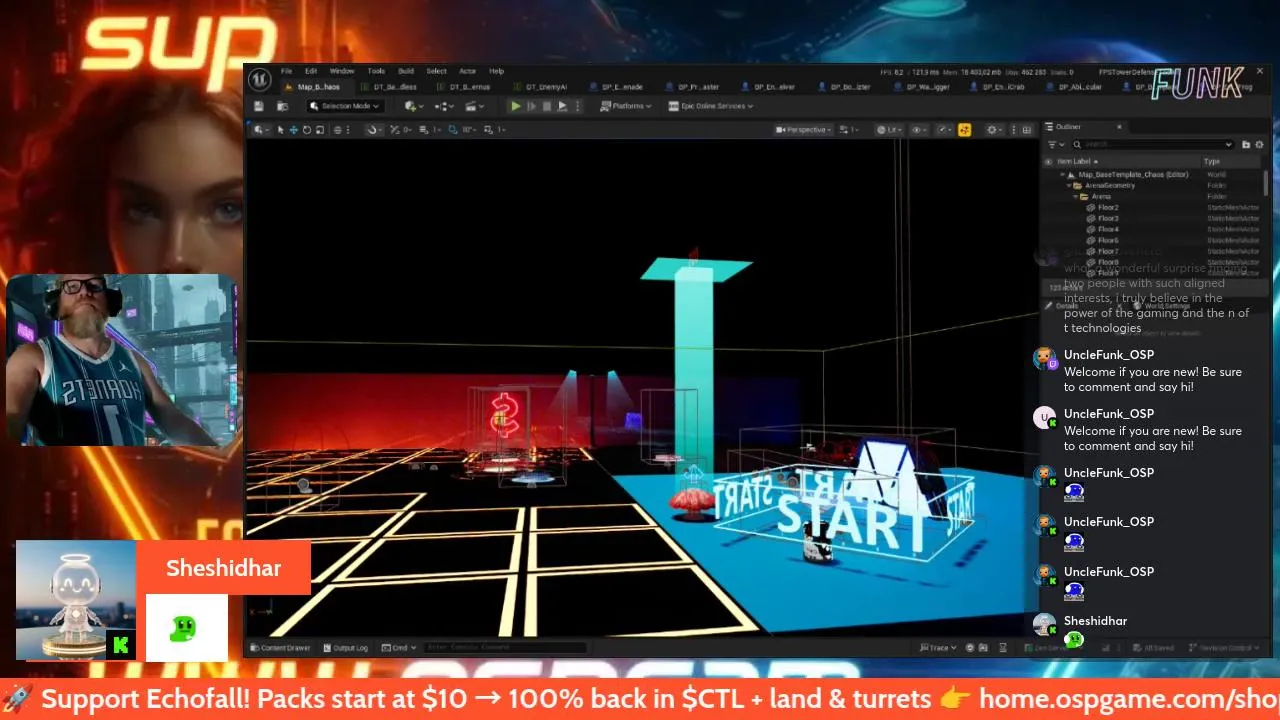Open the Platforms dropdown

pos(626,106)
